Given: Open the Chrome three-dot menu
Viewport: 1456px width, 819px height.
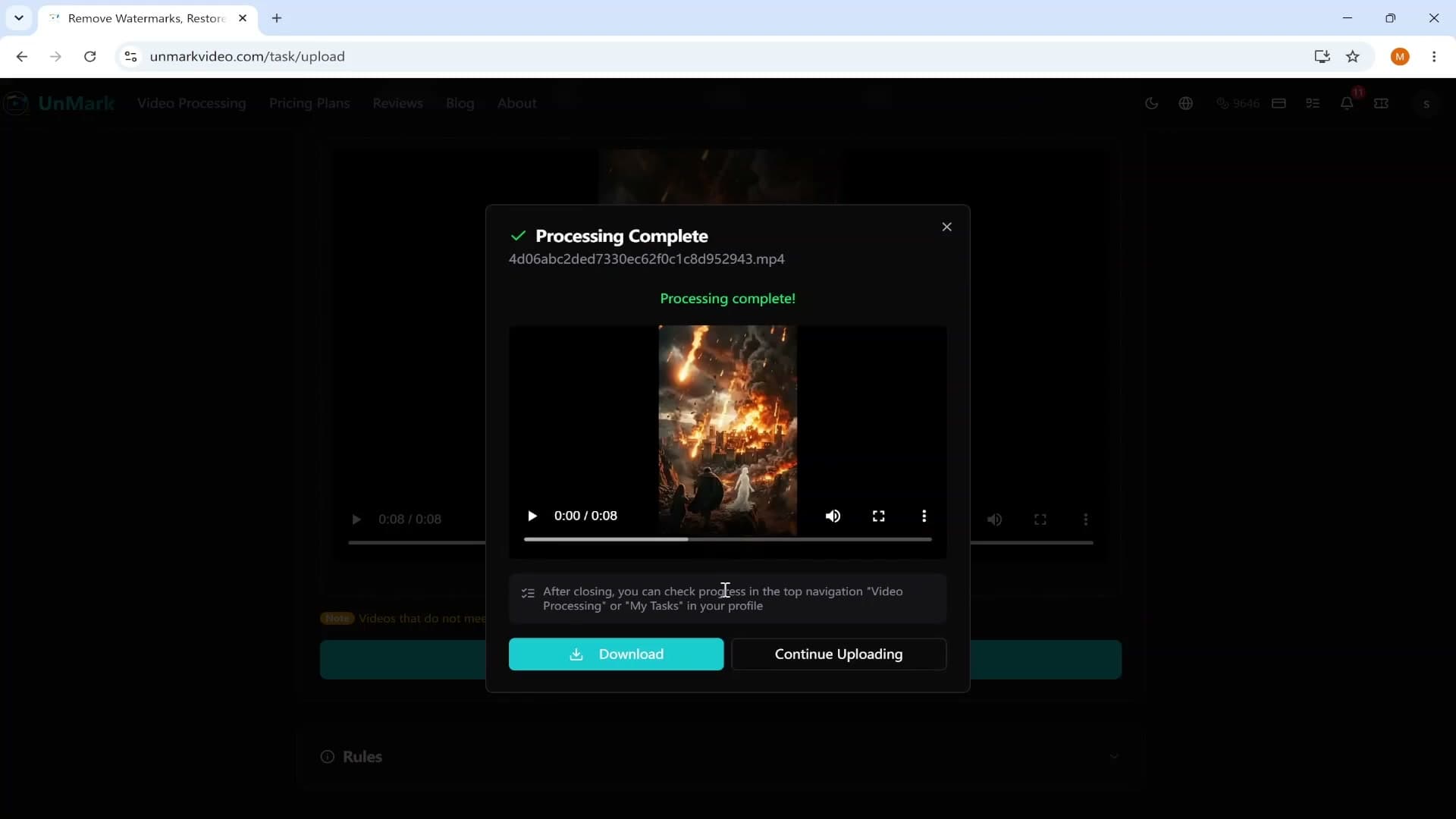Looking at the screenshot, I should tap(1434, 56).
